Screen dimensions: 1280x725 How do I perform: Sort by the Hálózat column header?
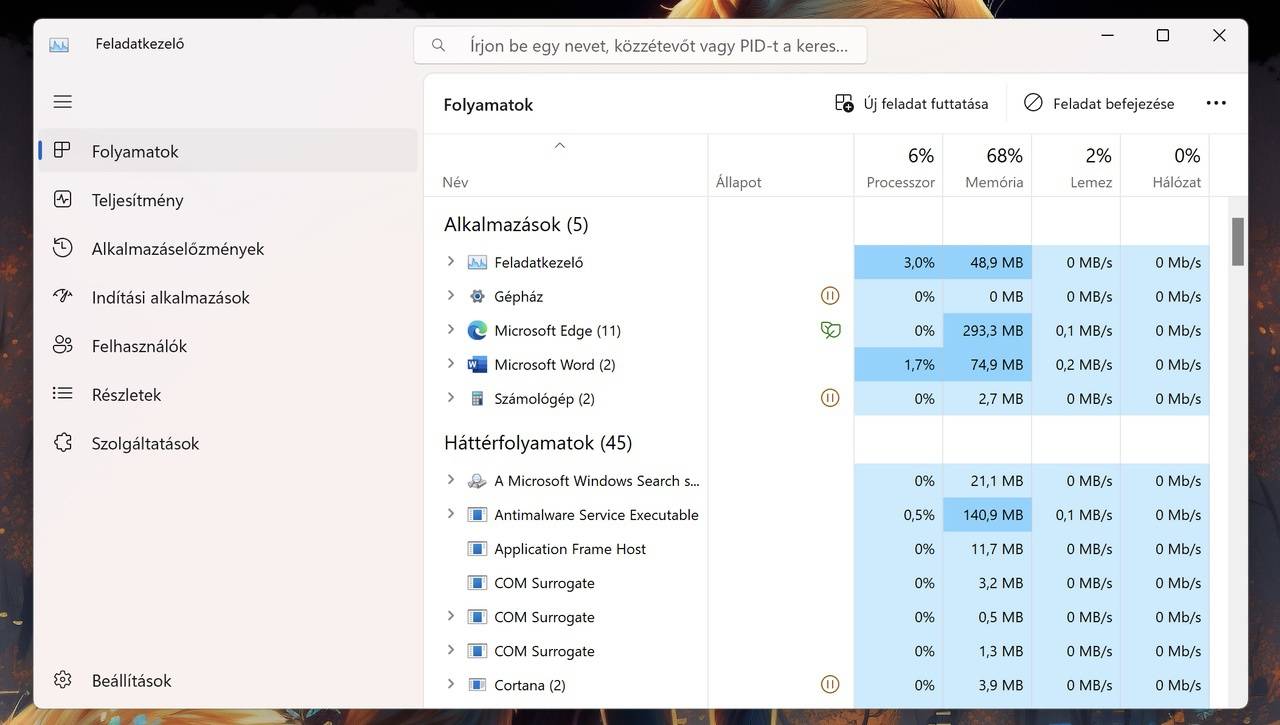(1165, 166)
